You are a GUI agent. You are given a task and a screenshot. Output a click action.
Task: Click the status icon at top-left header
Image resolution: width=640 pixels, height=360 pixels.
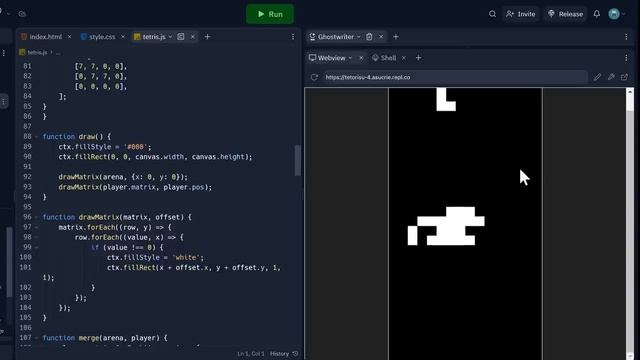22,14
